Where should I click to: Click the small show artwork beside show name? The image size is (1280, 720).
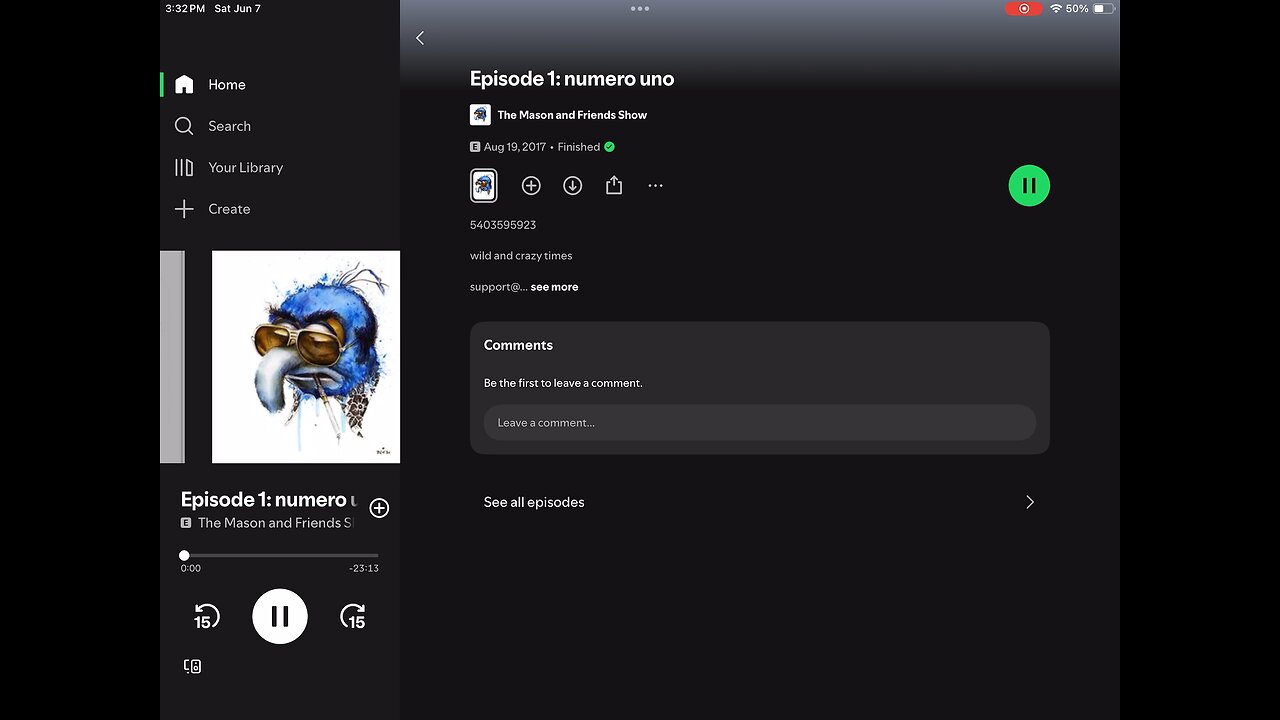point(480,114)
